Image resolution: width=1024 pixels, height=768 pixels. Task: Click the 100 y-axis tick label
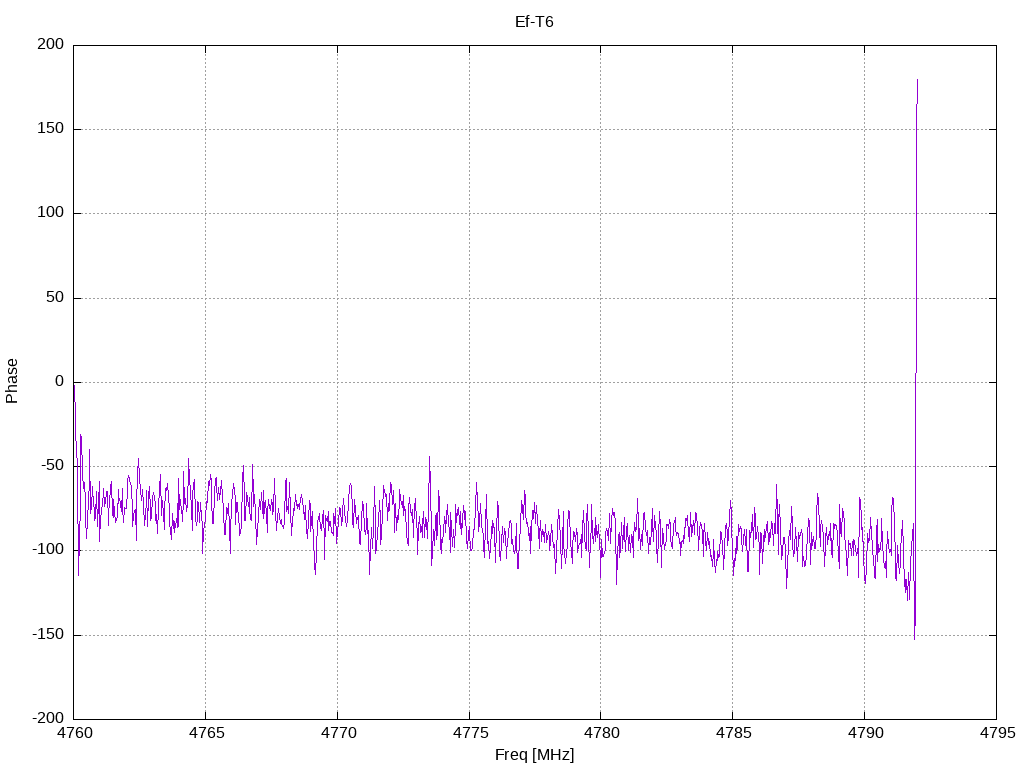coord(52,213)
